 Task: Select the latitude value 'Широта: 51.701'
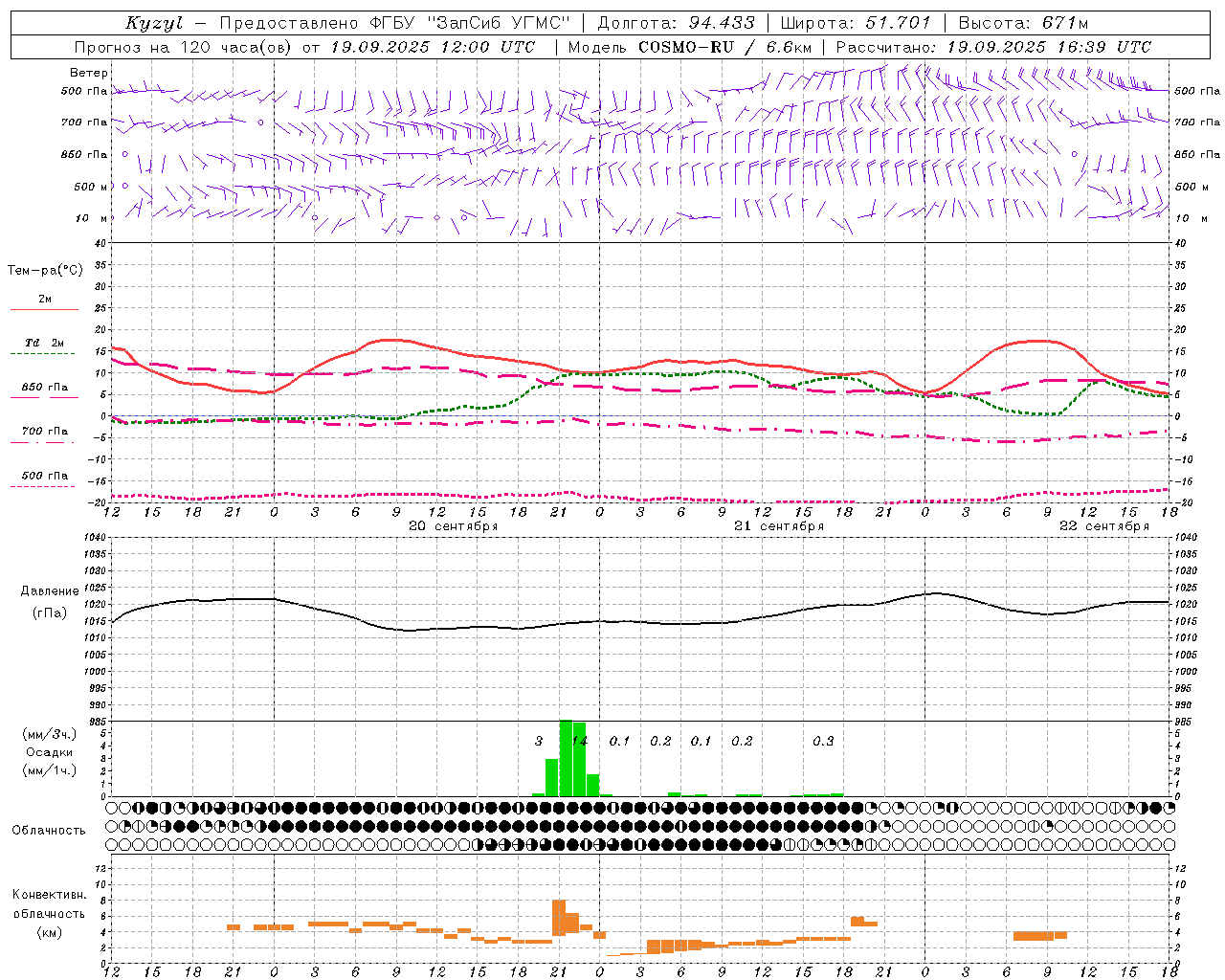click(x=856, y=23)
